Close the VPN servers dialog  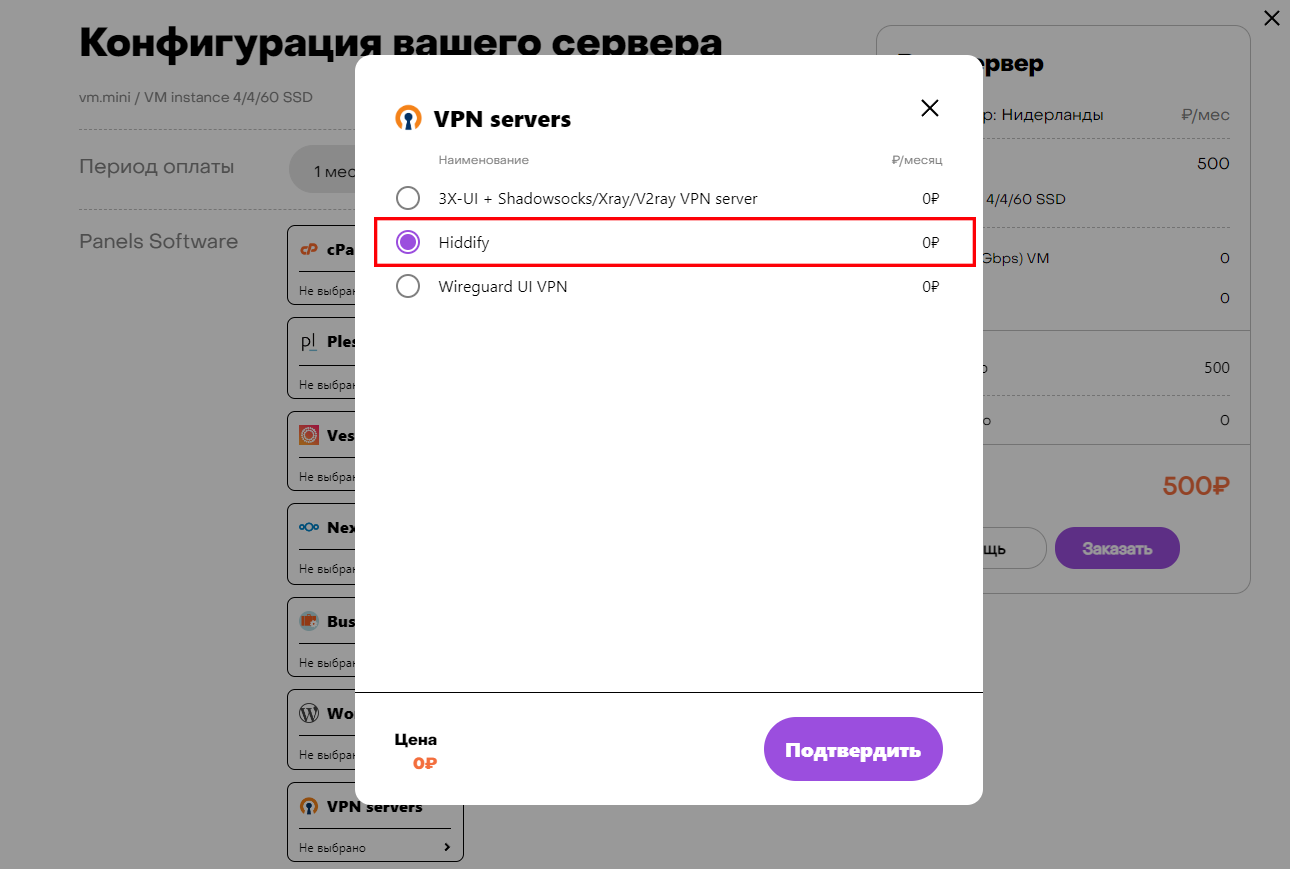(x=930, y=108)
